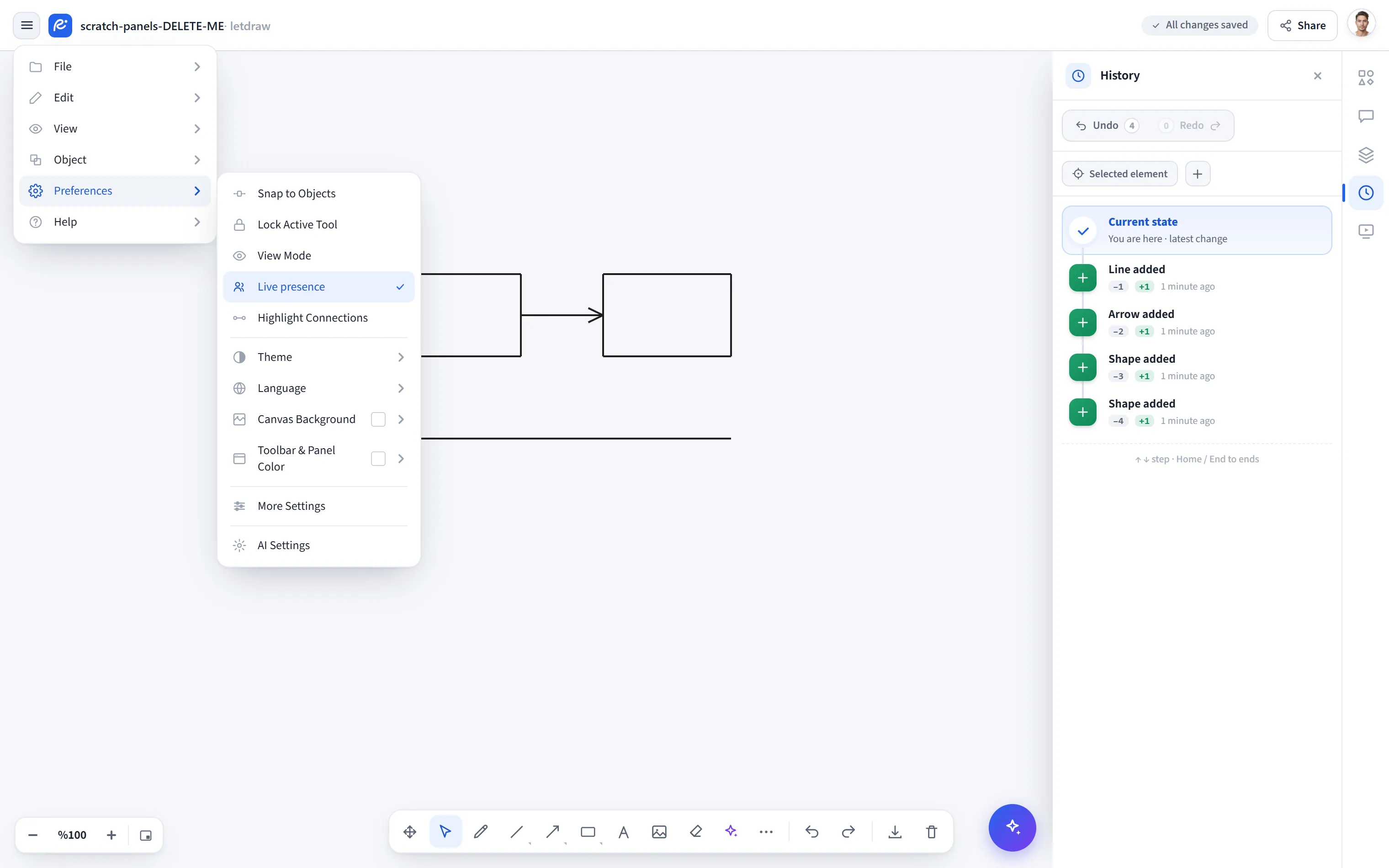Click the trash delete icon in toolbar

931,831
